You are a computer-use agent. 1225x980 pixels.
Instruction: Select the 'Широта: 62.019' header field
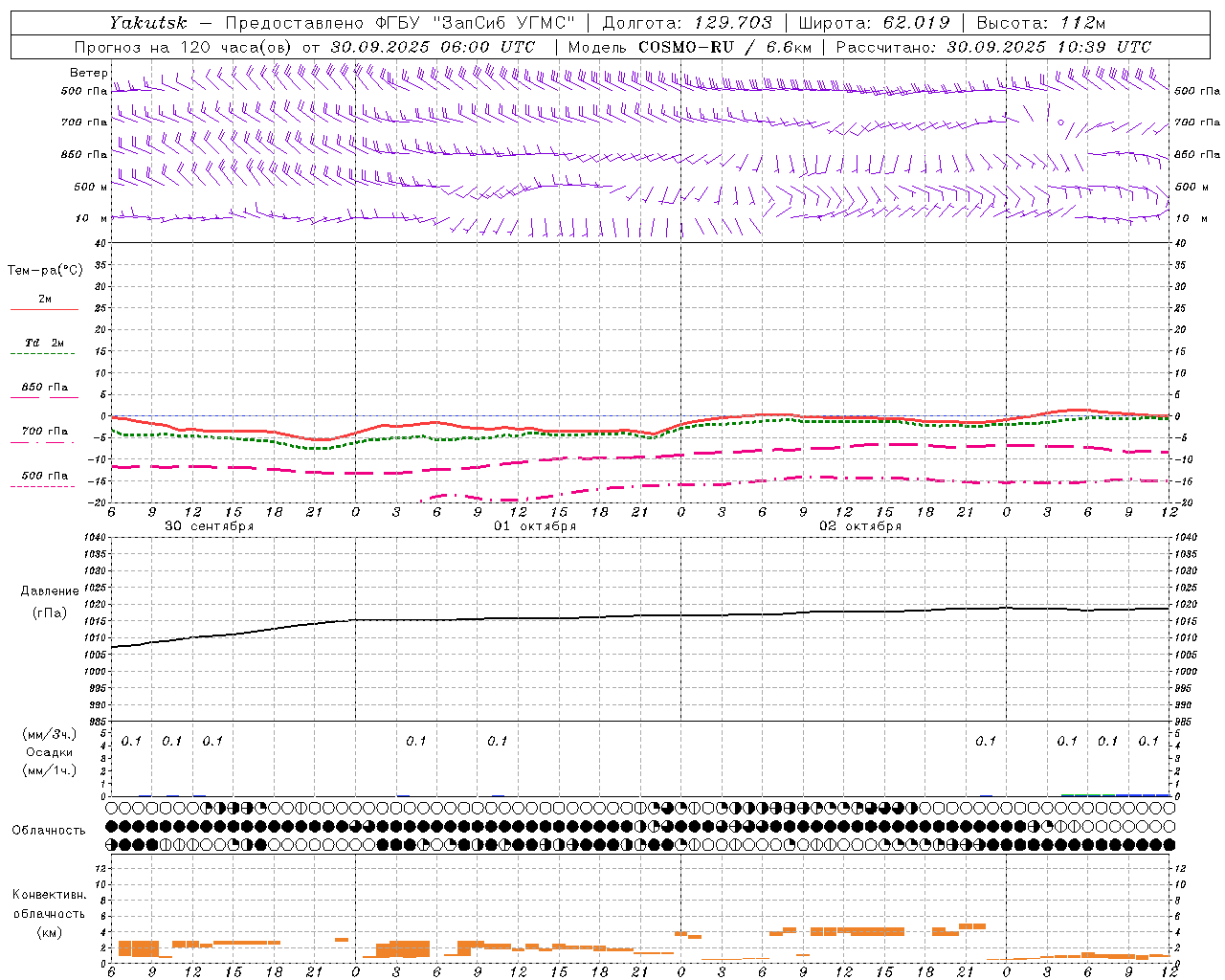[874, 23]
